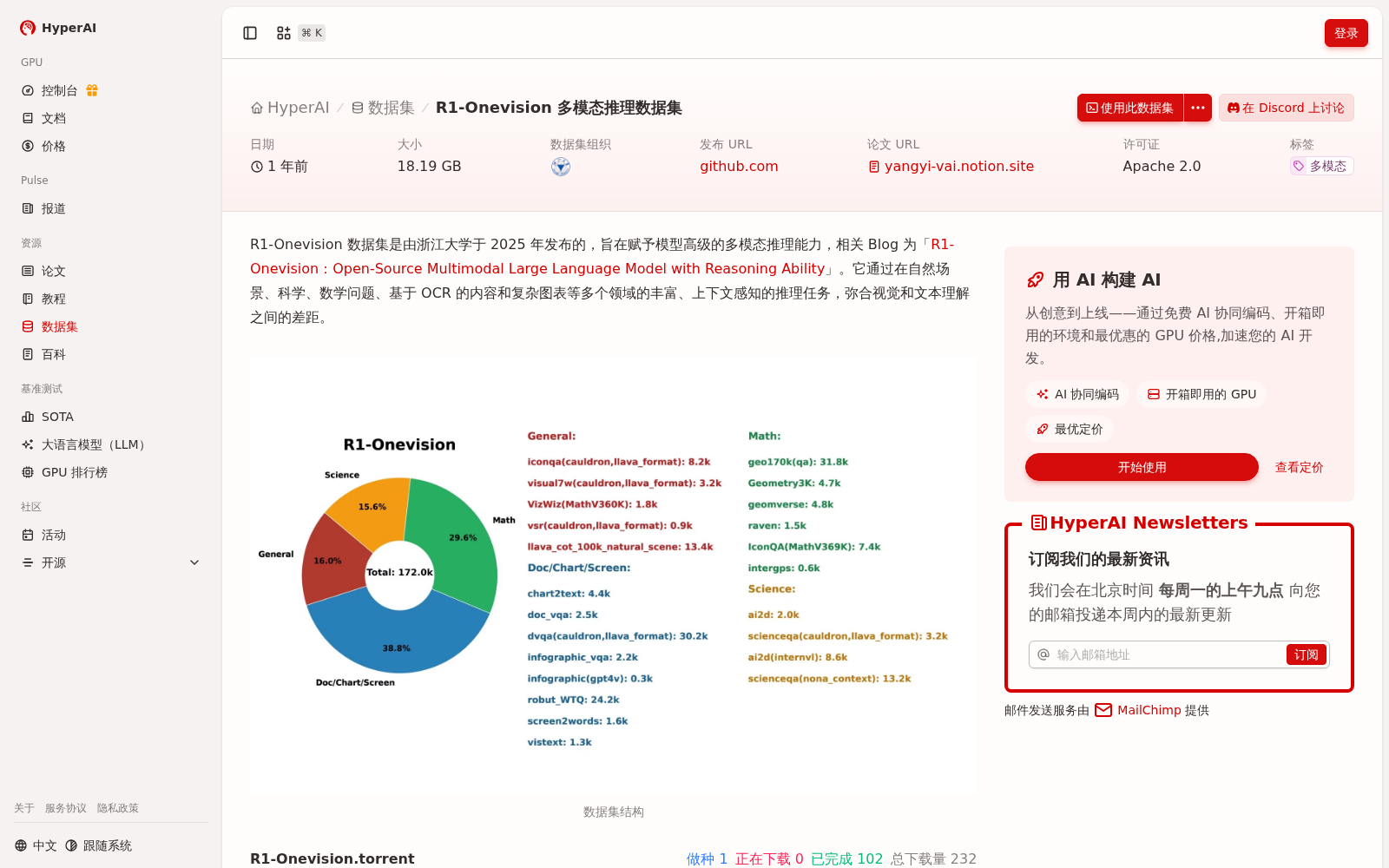Open 百科 in the sidebar
This screenshot has width=1389, height=868.
point(43,354)
